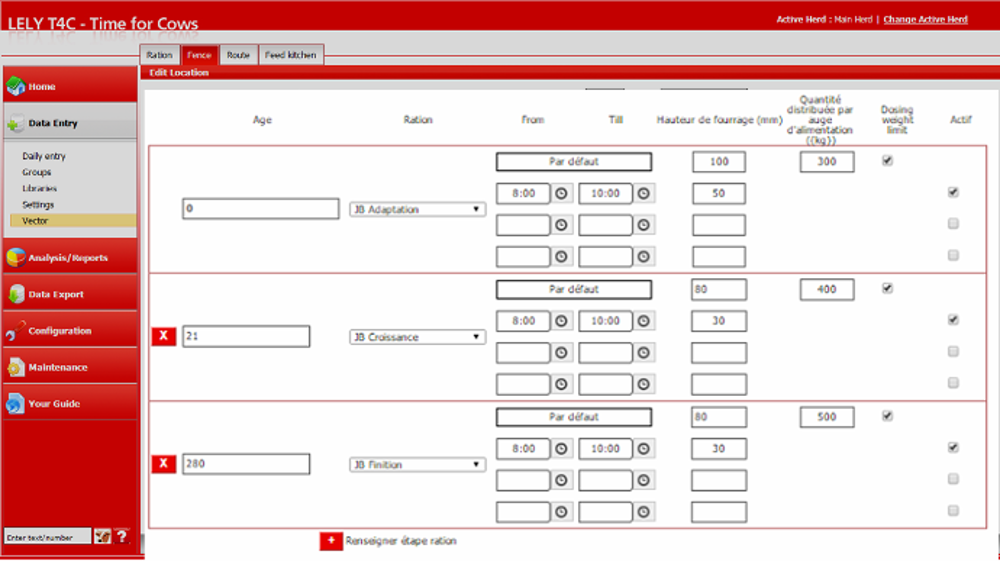Click the Par défaut box for JB Adaptation
This screenshot has width=1000, height=561.
(x=573, y=161)
